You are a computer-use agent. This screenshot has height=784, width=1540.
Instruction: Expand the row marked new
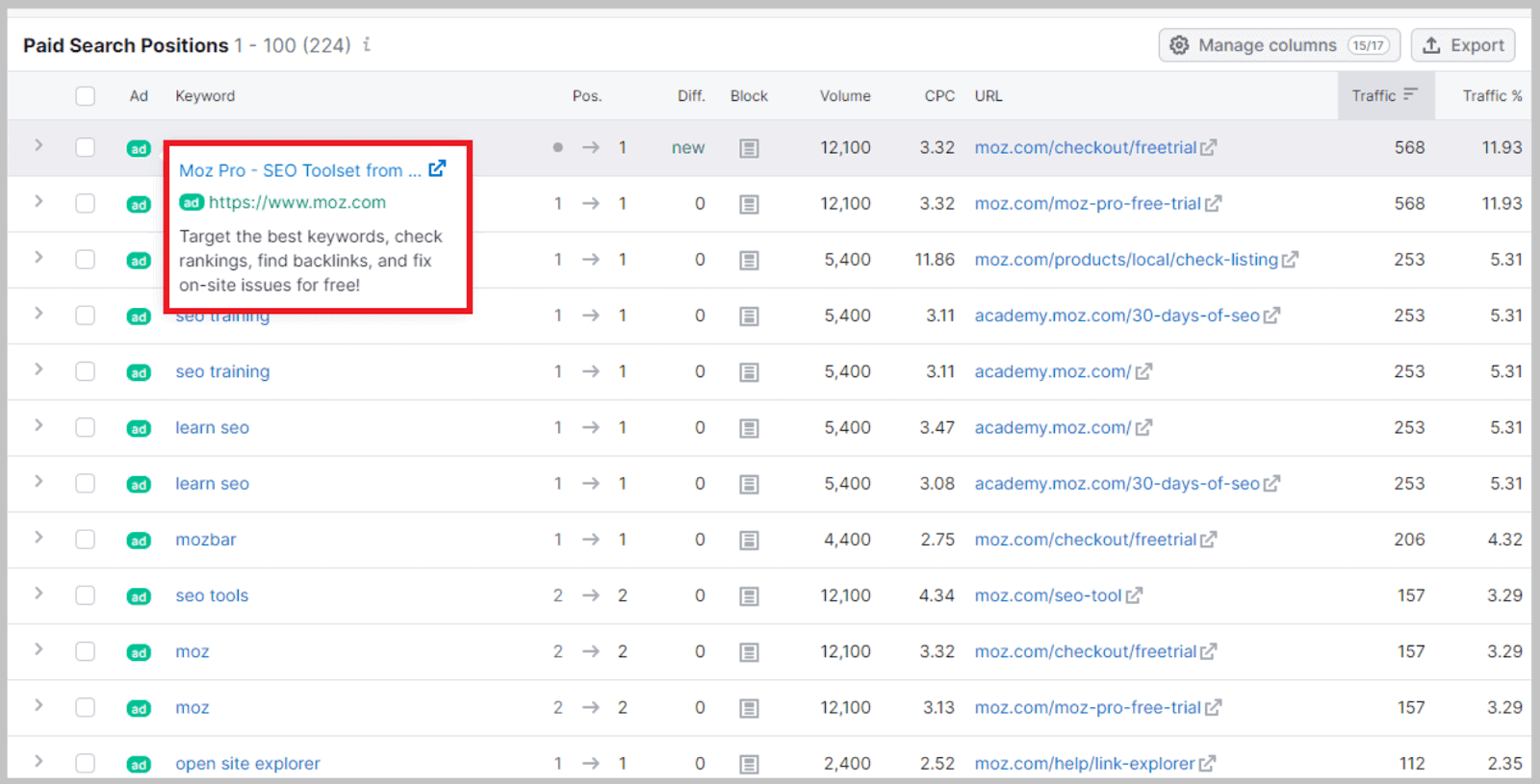(x=38, y=145)
